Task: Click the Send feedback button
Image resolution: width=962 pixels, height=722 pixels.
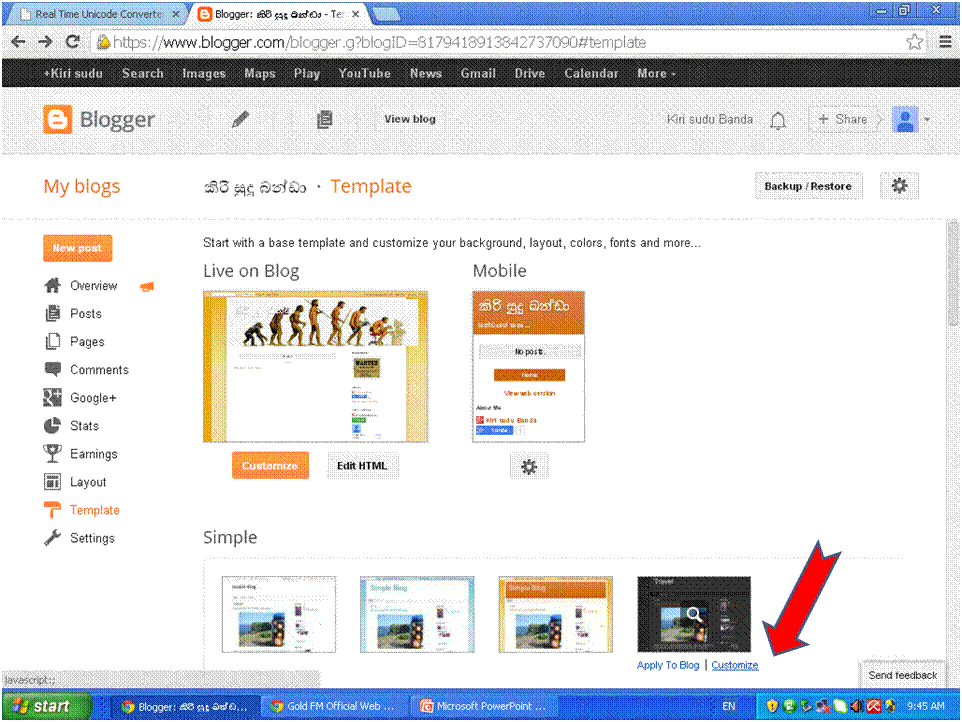Action: (x=902, y=675)
